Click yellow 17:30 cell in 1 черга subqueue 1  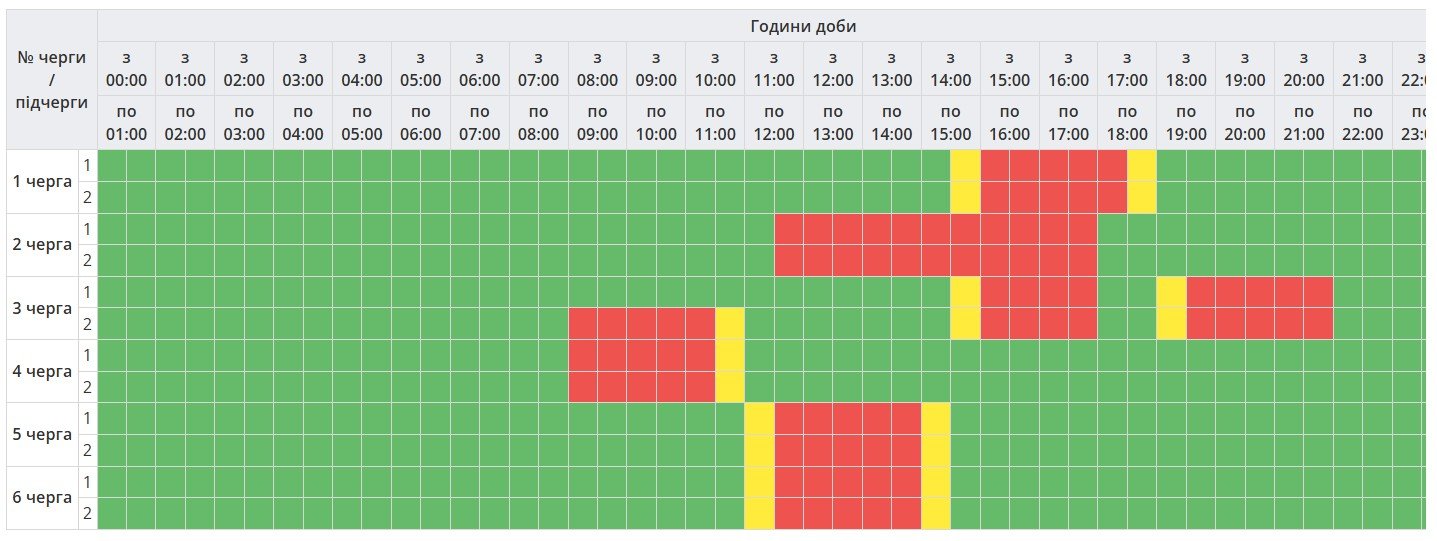(x=1142, y=165)
